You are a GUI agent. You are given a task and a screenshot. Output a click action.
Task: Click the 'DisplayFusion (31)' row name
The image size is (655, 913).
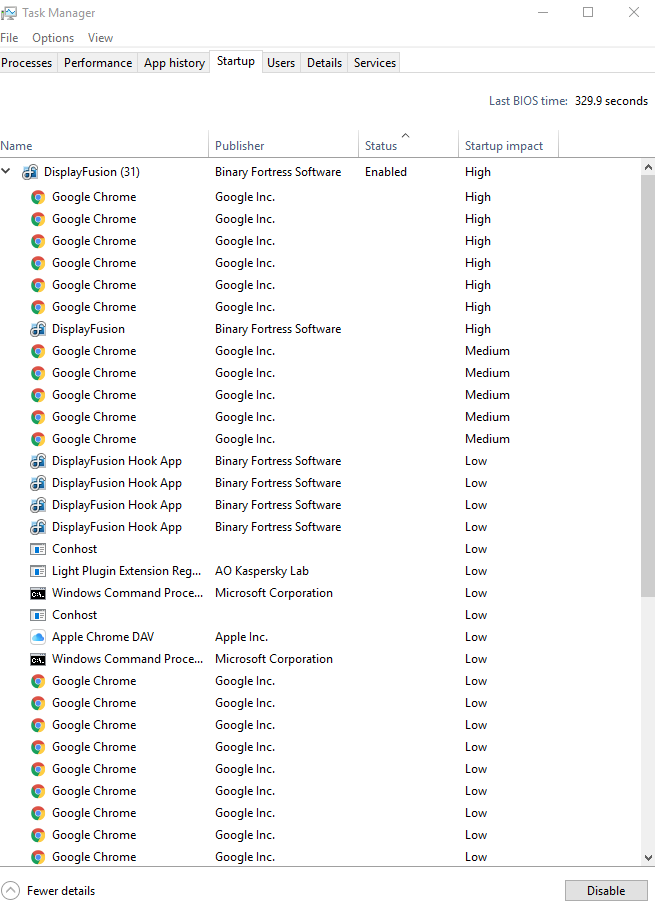click(x=92, y=172)
